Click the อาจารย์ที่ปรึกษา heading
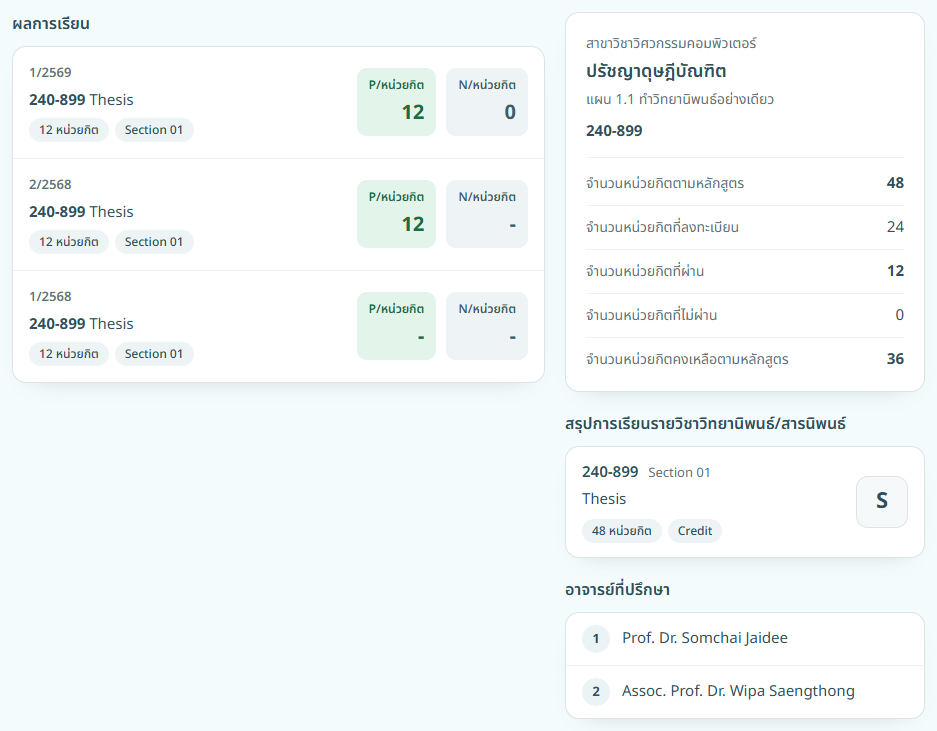937x731 pixels. coord(617,590)
